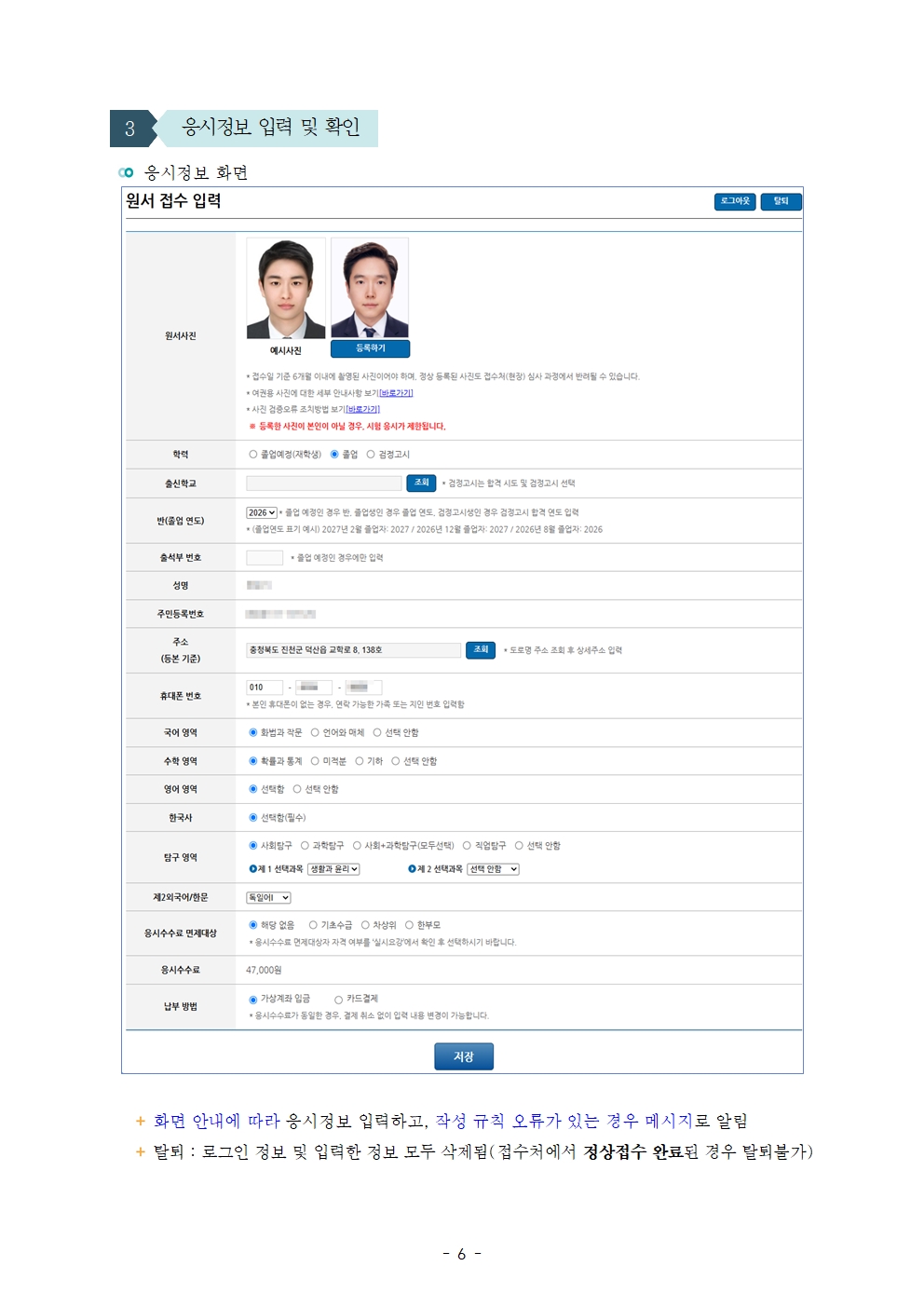Click 조회 button next to address field
Screen dimensions: 924x1307
coord(481,650)
